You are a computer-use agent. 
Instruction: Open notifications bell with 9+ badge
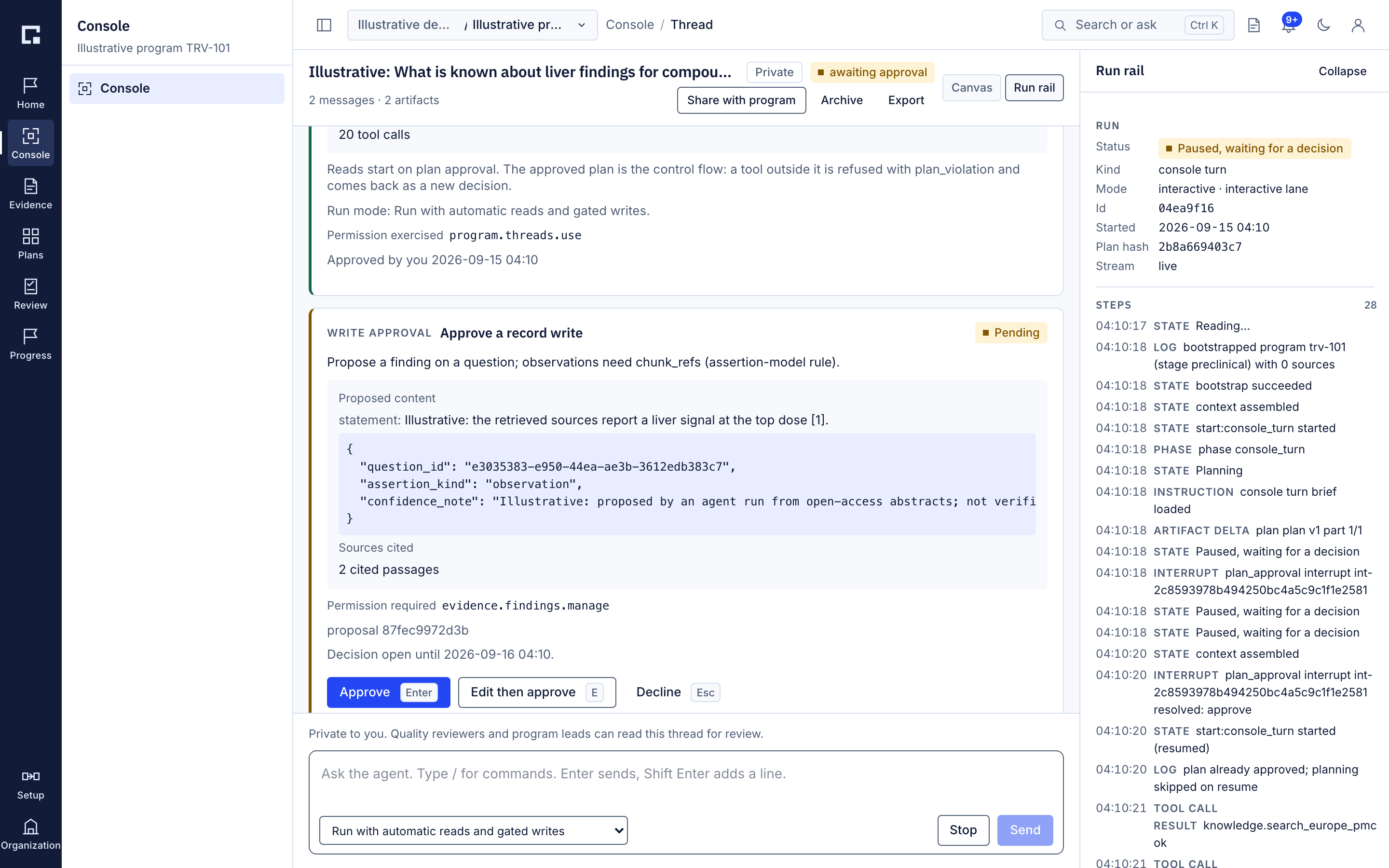click(1289, 25)
